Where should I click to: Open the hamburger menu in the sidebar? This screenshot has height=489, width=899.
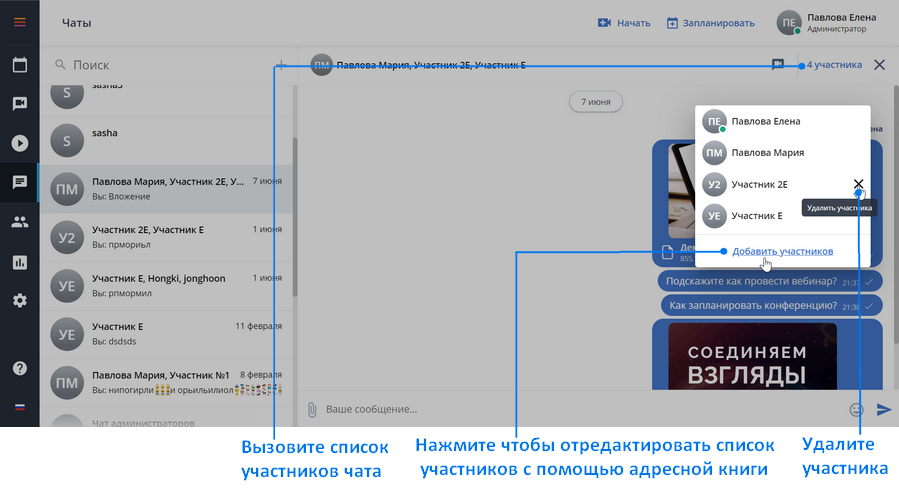click(x=19, y=22)
